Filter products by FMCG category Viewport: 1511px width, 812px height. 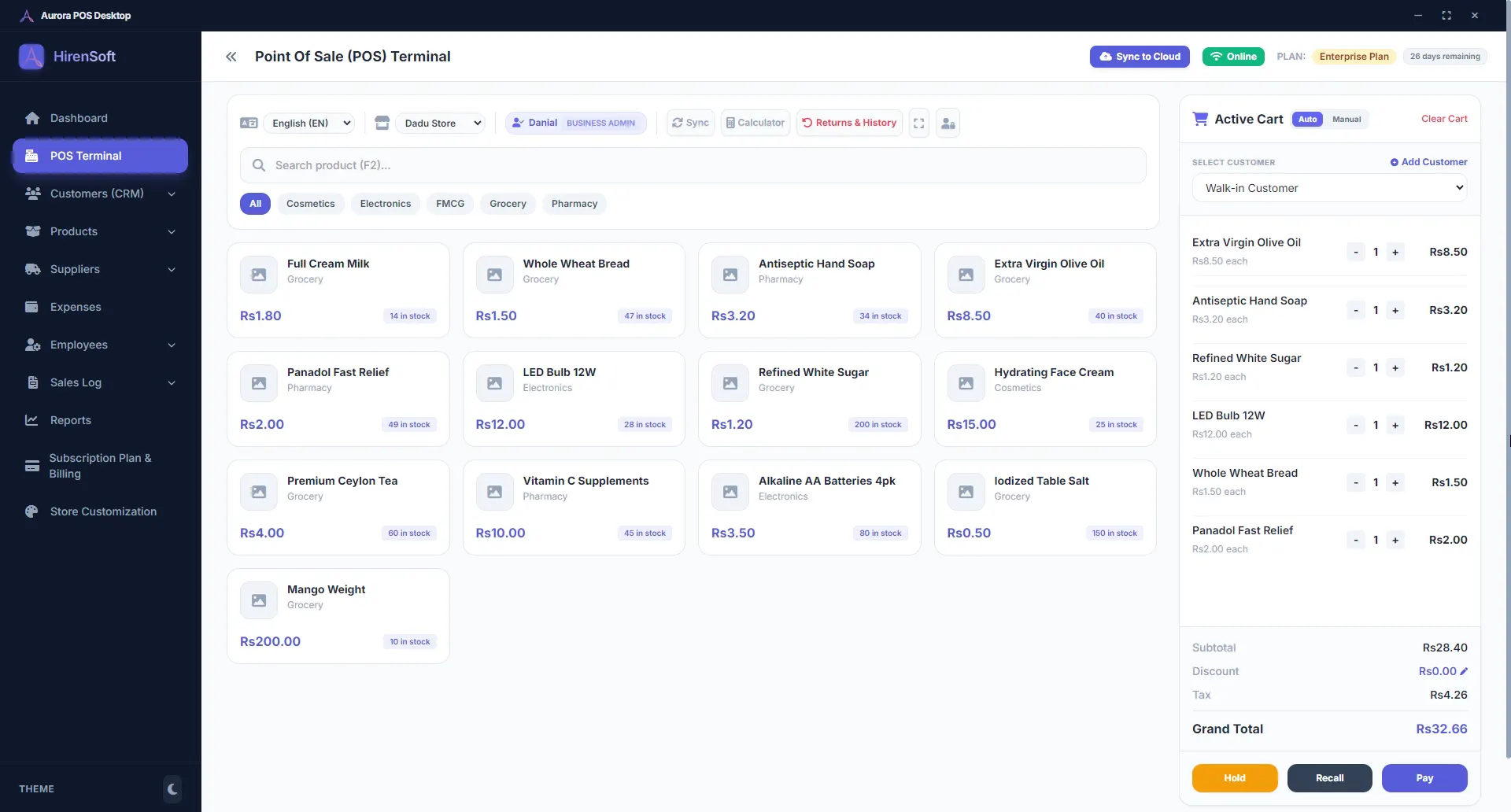coord(450,204)
